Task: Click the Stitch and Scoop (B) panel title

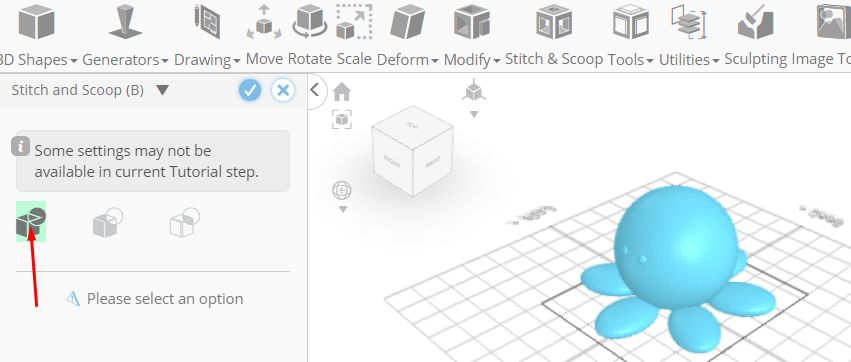Action: click(x=78, y=90)
